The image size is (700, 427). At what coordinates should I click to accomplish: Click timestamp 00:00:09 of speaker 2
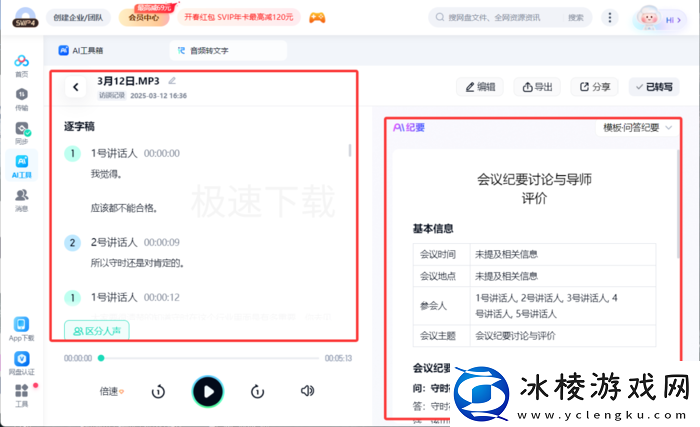(162, 243)
